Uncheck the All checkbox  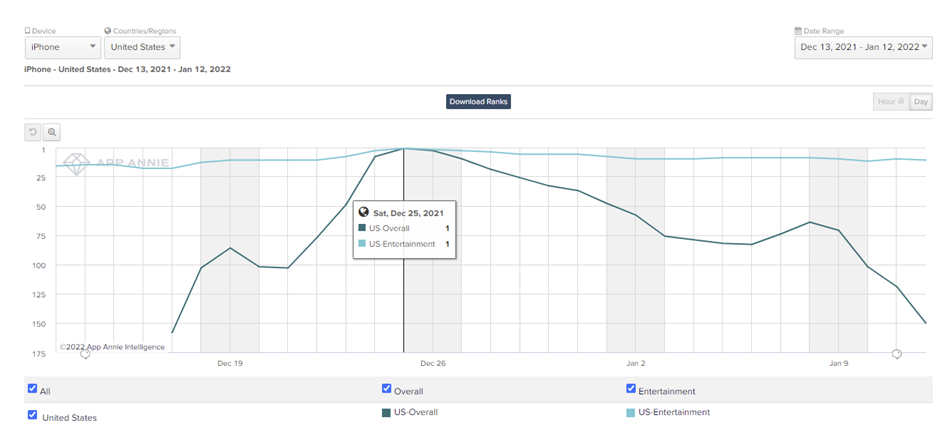click(33, 390)
